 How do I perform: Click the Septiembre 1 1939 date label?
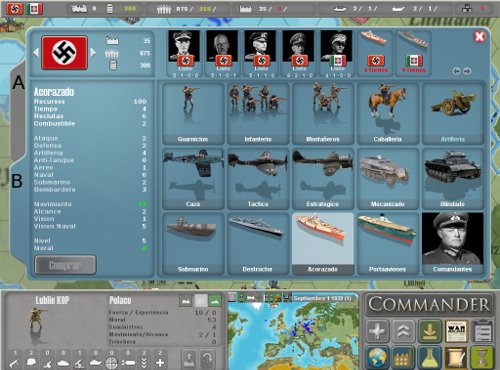point(322,298)
